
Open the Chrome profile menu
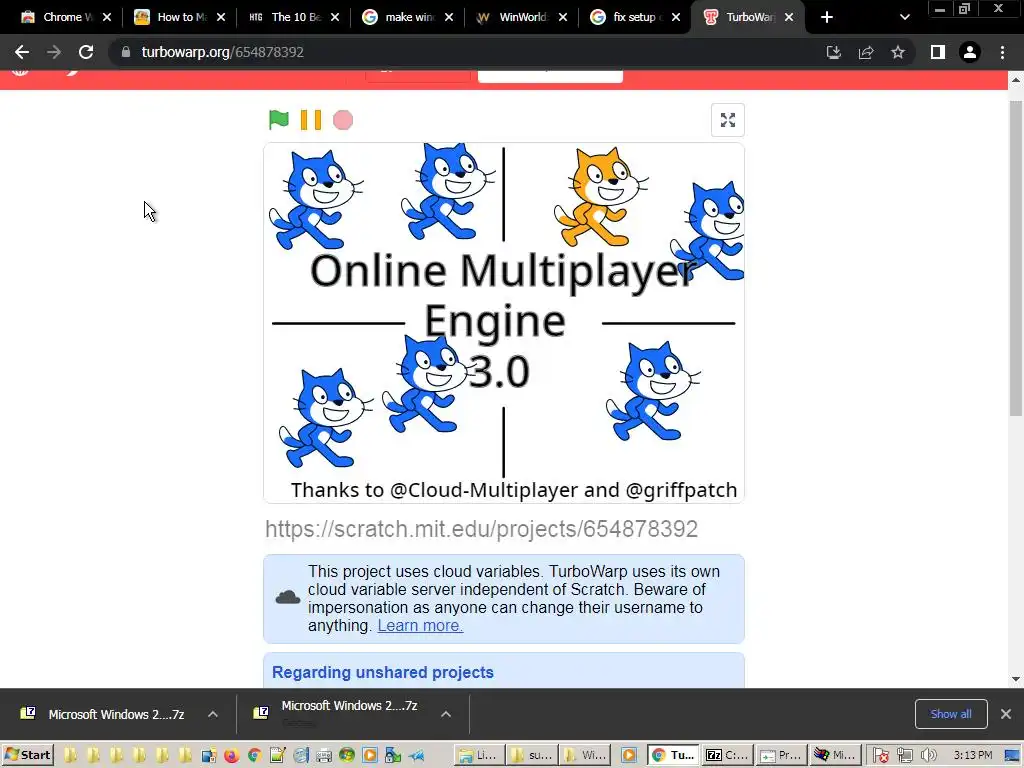pos(970,52)
